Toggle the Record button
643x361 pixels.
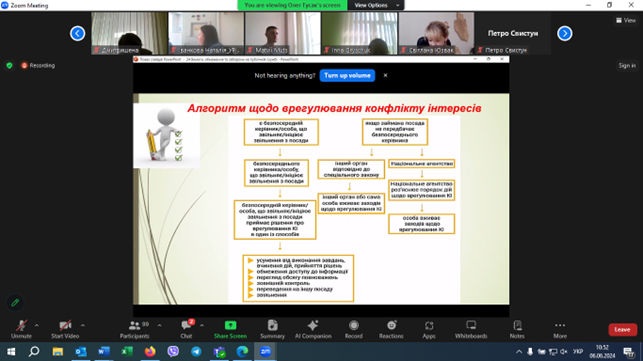point(353,329)
